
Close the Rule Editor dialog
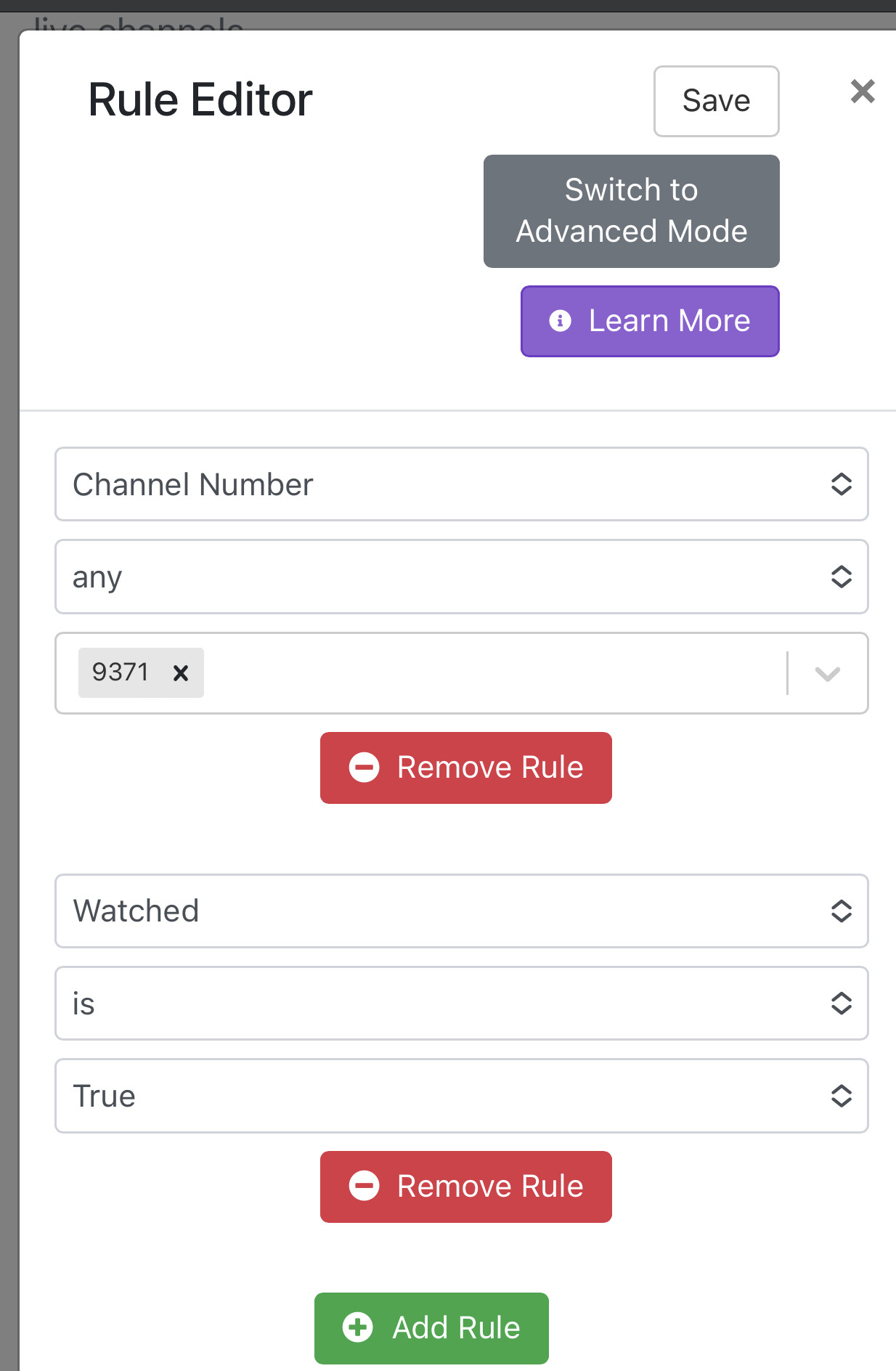click(863, 91)
